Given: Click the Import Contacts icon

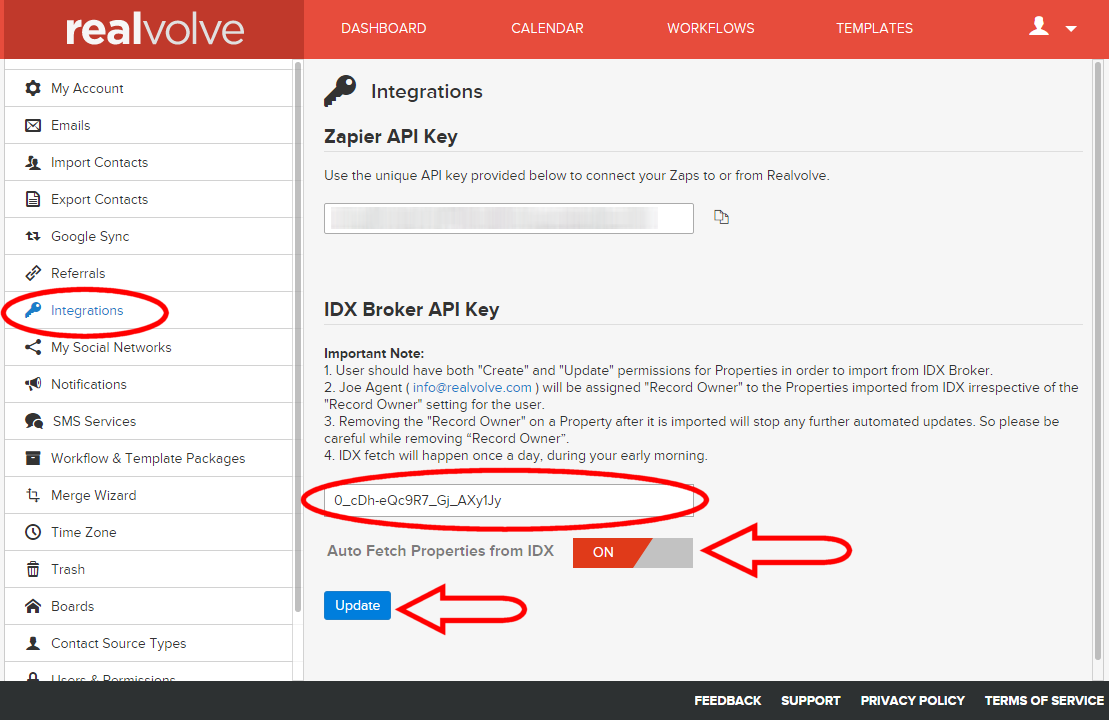Looking at the screenshot, I should [33, 162].
